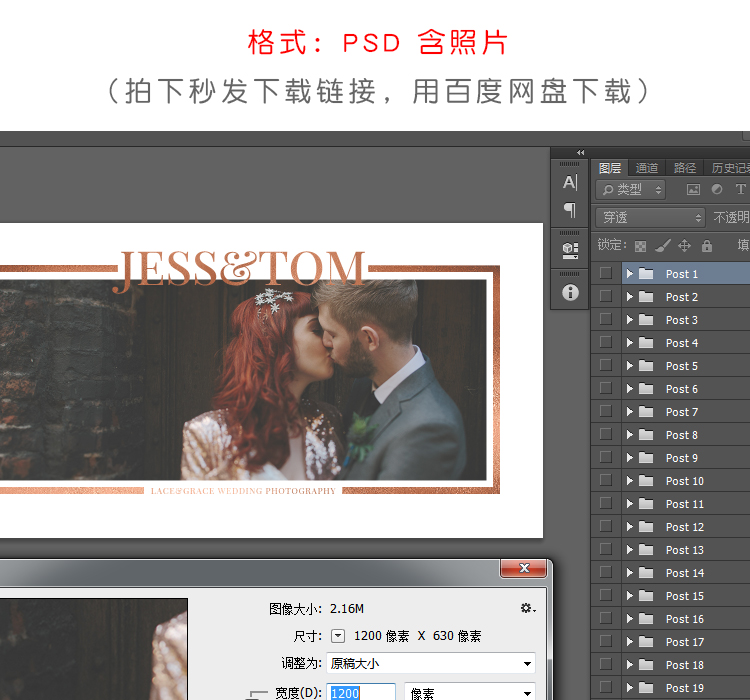This screenshot has height=700, width=750.
Task: Open the Character panel icon
Action: [x=570, y=182]
